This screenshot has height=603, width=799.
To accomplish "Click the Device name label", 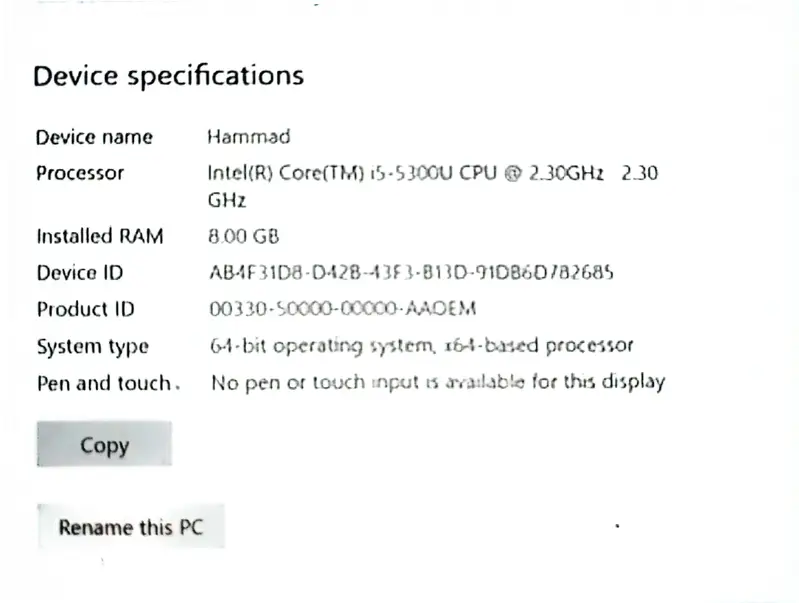I will coord(94,137).
